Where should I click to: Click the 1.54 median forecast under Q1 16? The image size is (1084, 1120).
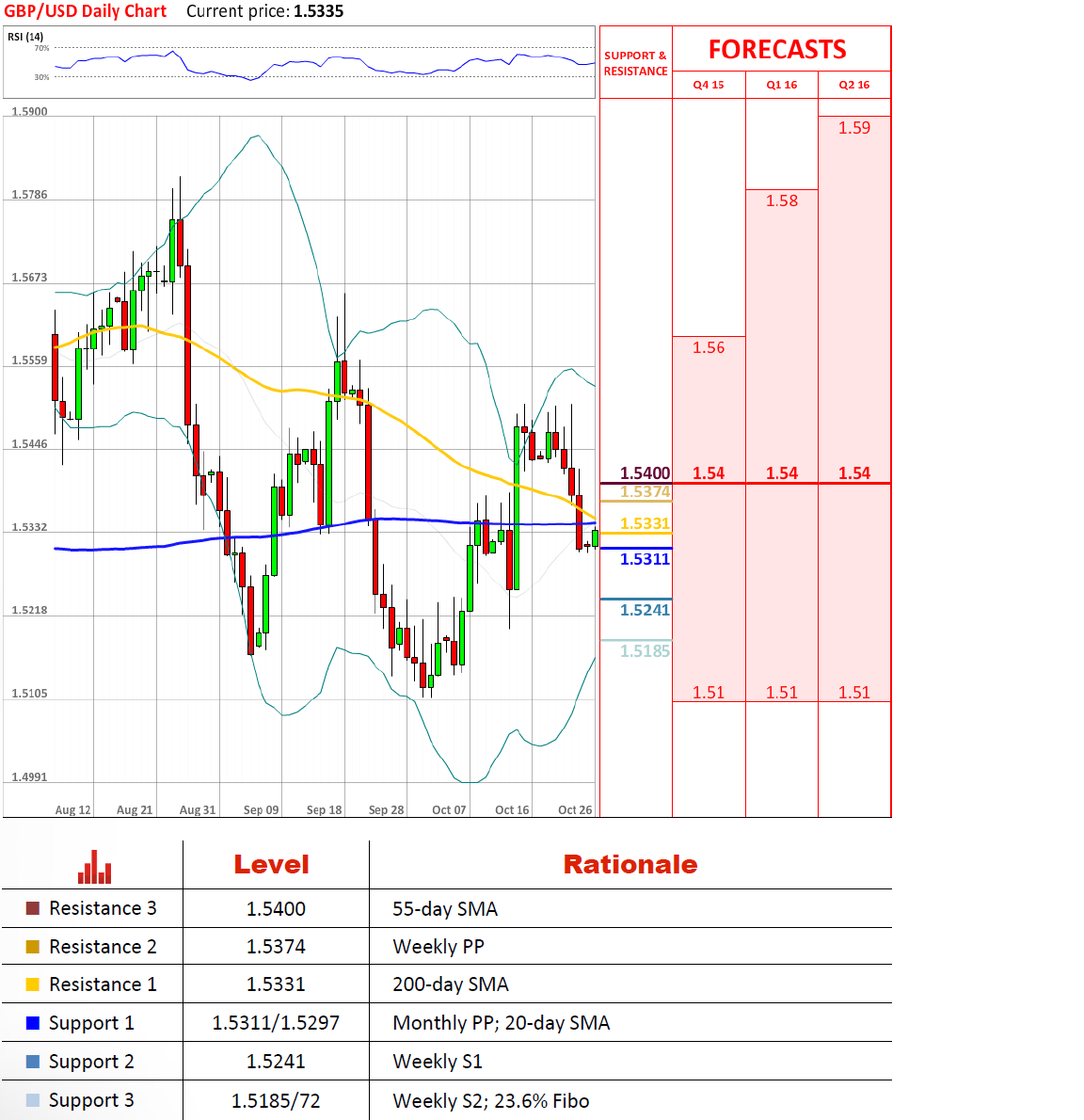(x=781, y=472)
